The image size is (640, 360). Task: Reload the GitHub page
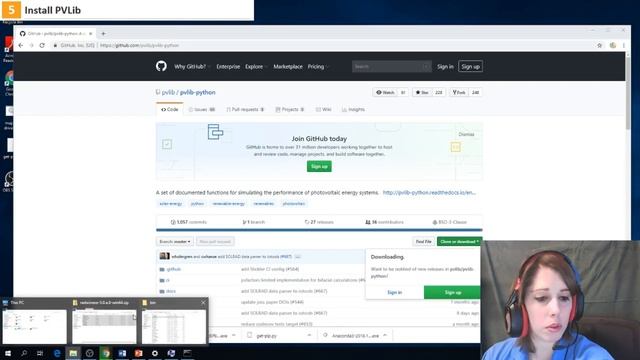coord(42,45)
